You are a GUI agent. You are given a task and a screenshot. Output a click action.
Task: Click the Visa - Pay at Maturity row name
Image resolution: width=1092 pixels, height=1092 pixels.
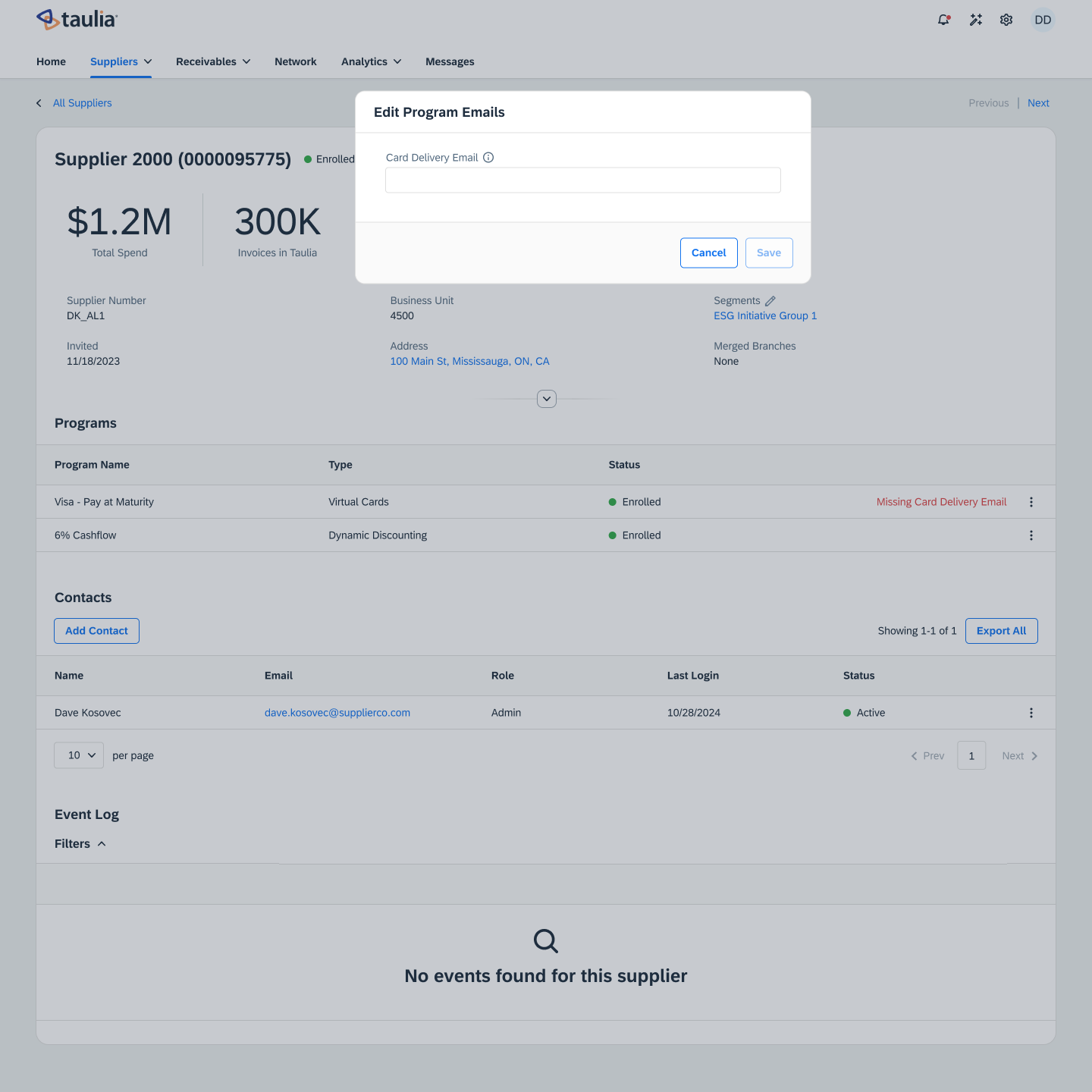[x=104, y=502]
